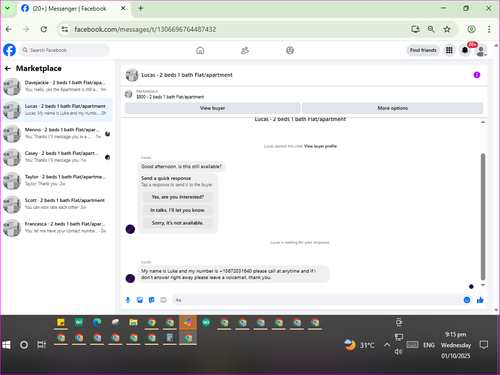Click the voice clip microphone icon

click(128, 300)
